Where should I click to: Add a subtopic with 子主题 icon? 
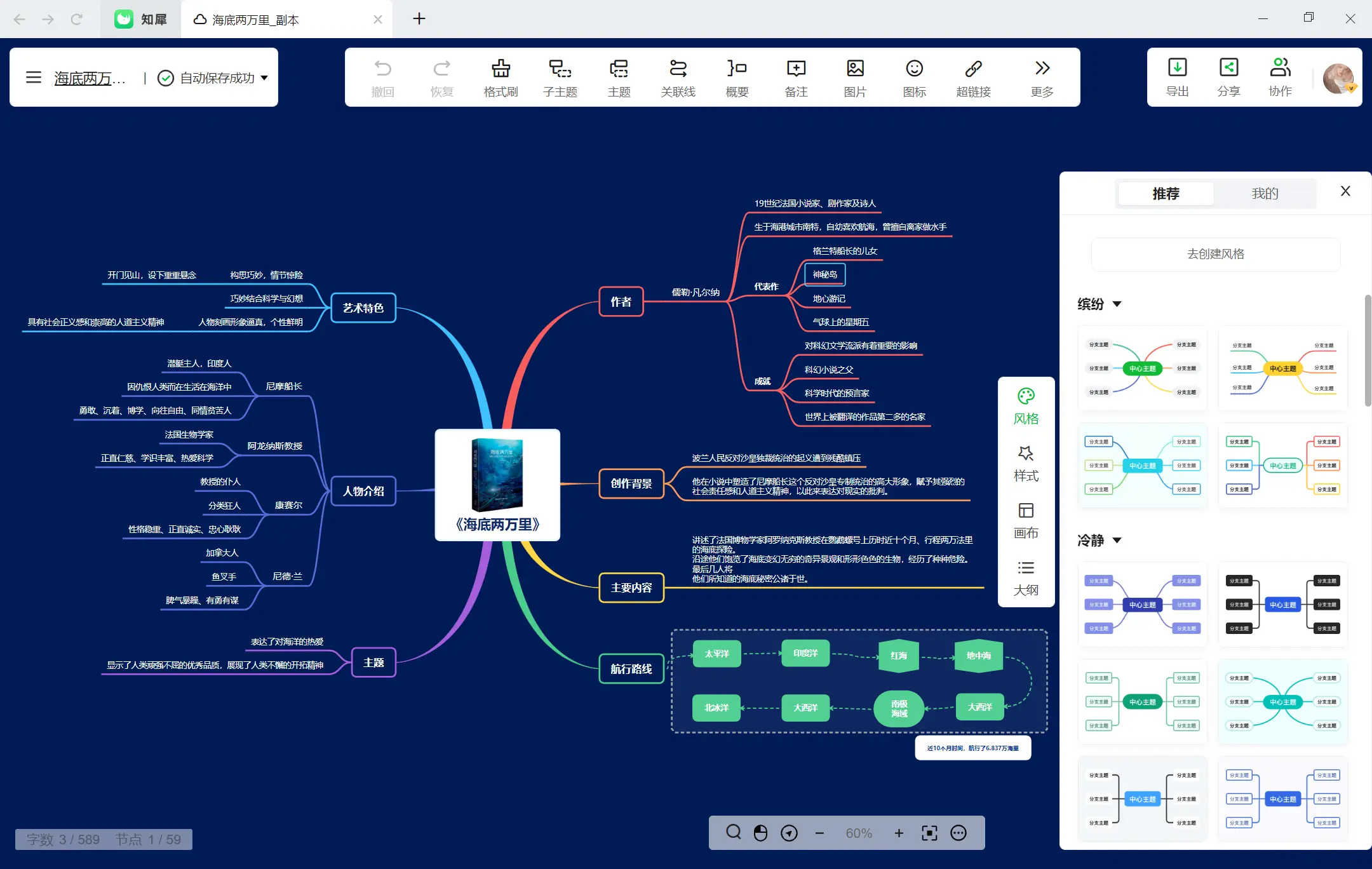pos(560,77)
